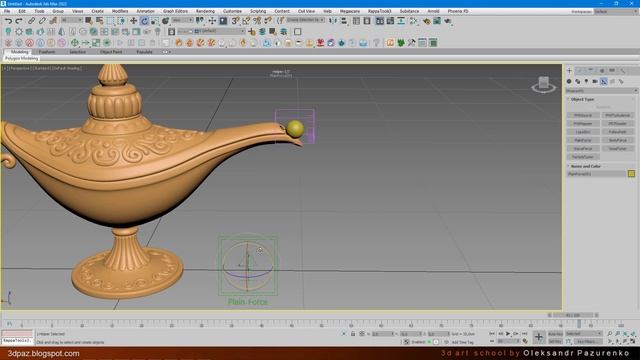The height and width of the screenshot is (360, 640).
Task: Click the Render teapot icon
Action: pos(448,21)
